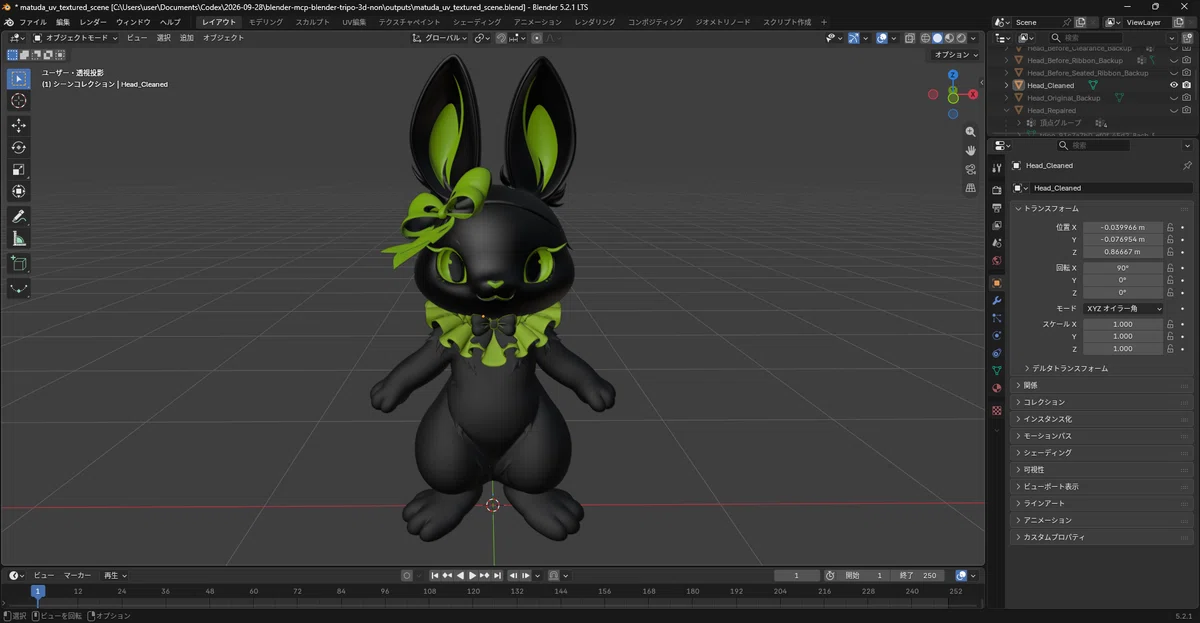Toggle X-ray mode in viewport header
The width and height of the screenshot is (1200, 623).
tap(908, 38)
